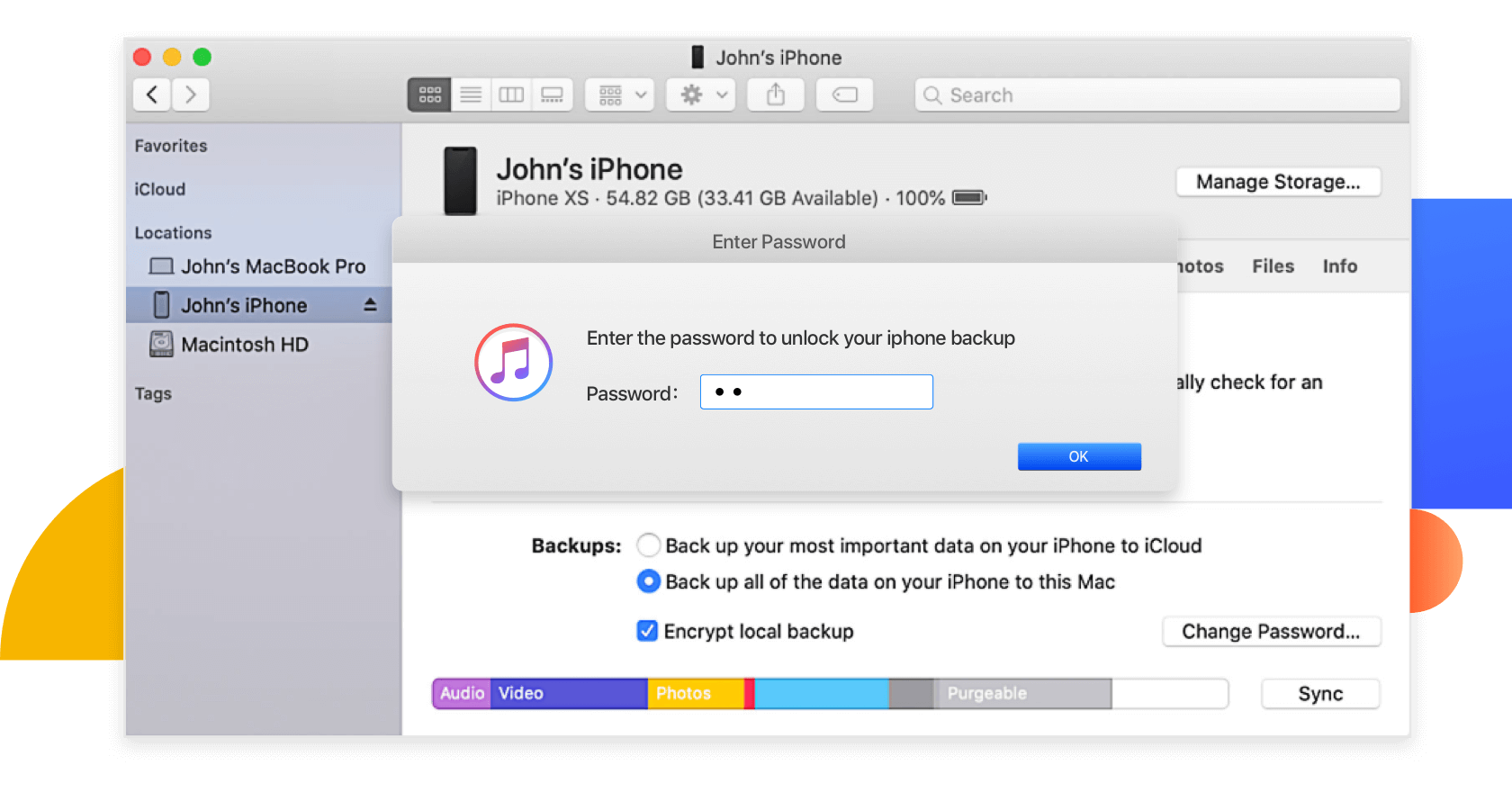The width and height of the screenshot is (1512, 792).
Task: Select backup to iCloud radio option
Action: pos(648,545)
